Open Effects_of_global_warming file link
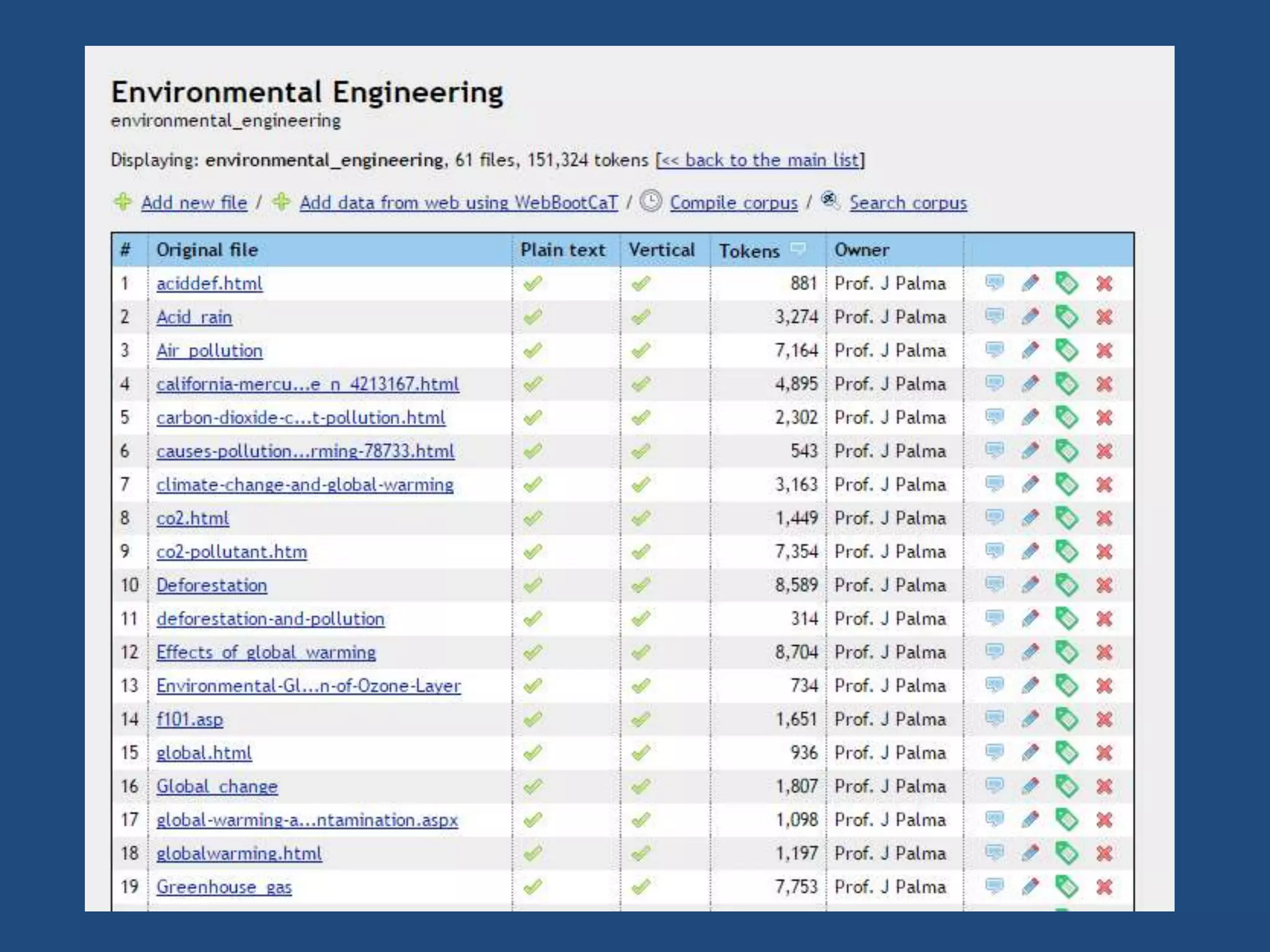The width and height of the screenshot is (1270, 952). click(266, 652)
